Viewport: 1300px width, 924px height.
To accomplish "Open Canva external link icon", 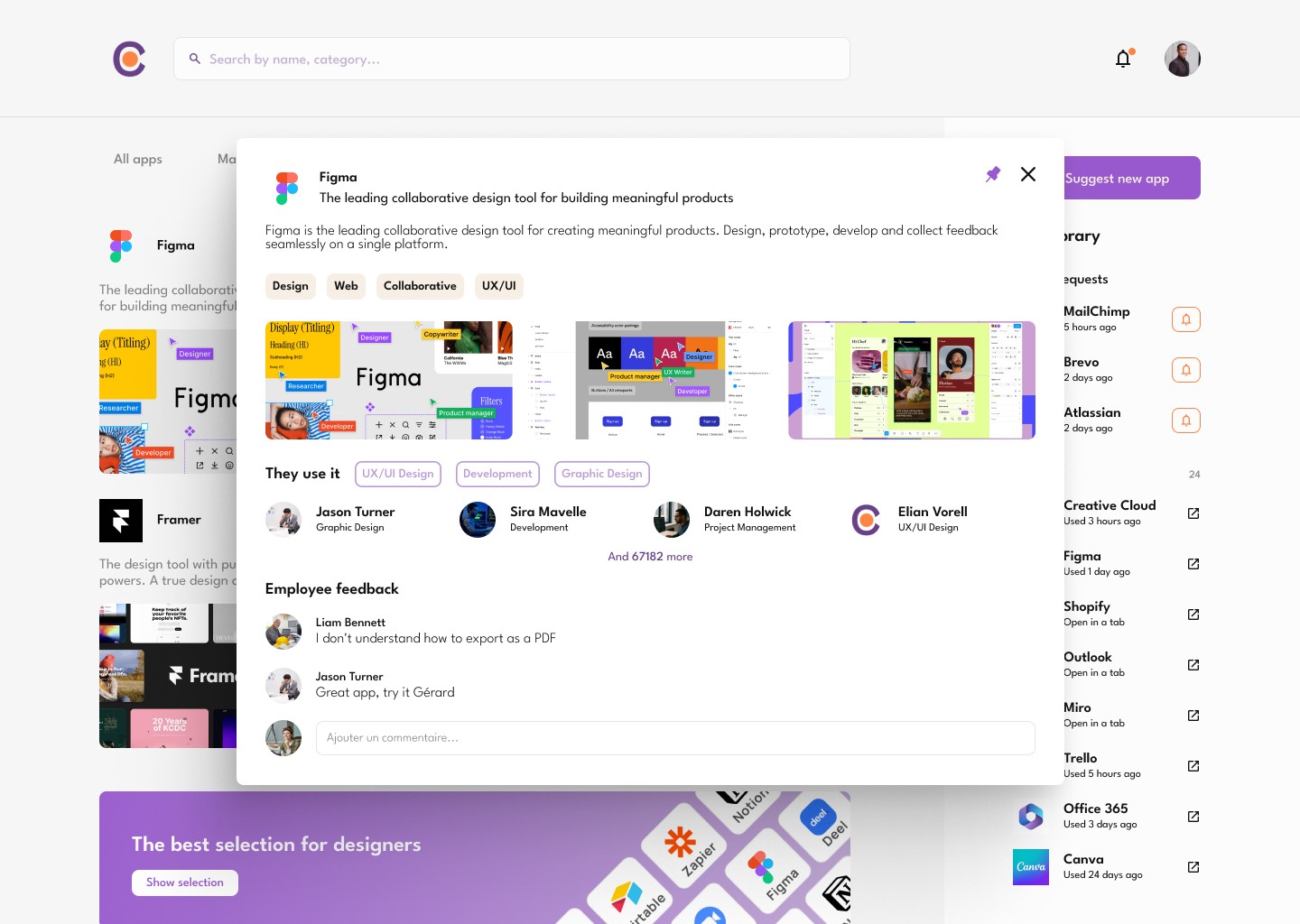I will (x=1193, y=867).
